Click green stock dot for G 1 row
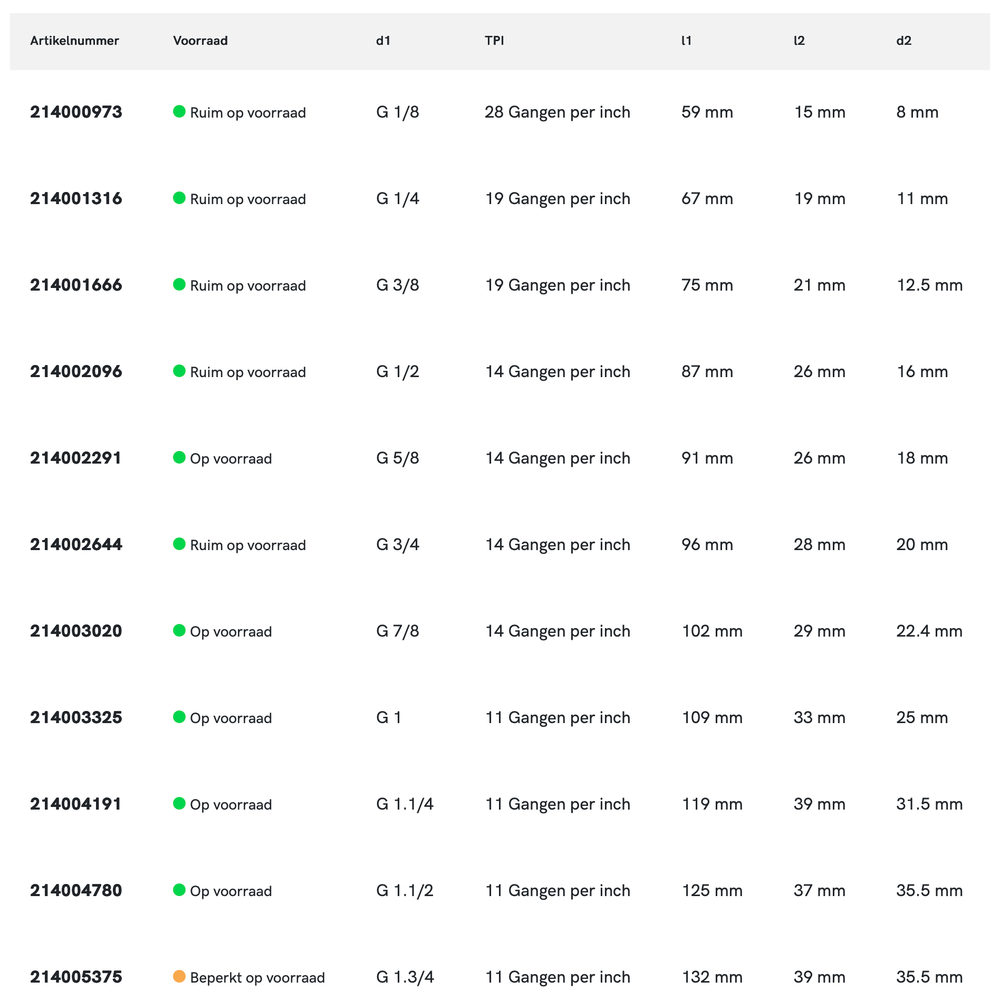This screenshot has height=1000, width=1000. tap(180, 717)
